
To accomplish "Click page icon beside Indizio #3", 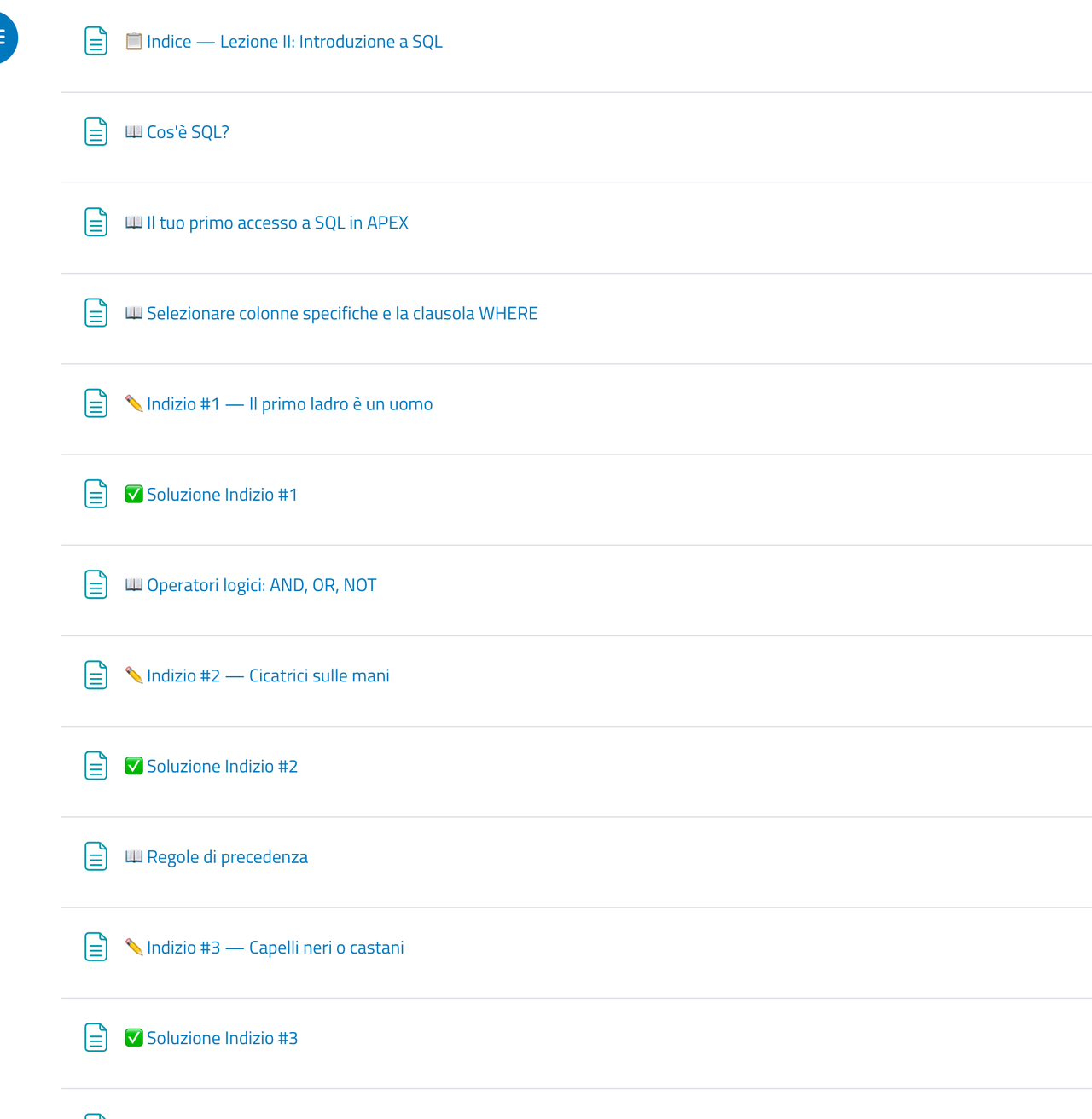I will tap(96, 947).
